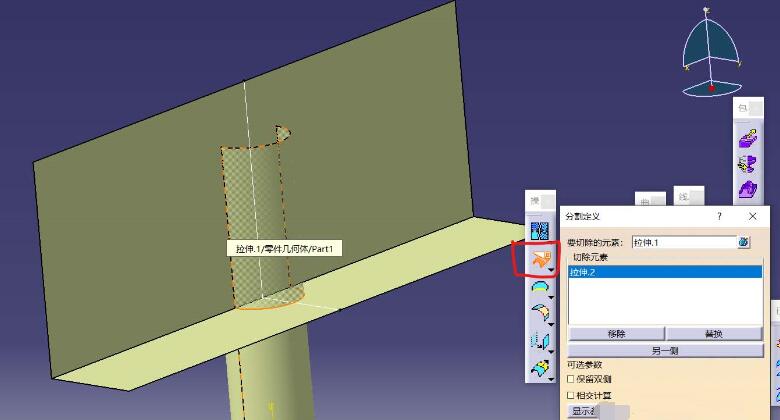
Task: Click the 3D compass in the viewport
Action: pyautogui.click(x=710, y=52)
